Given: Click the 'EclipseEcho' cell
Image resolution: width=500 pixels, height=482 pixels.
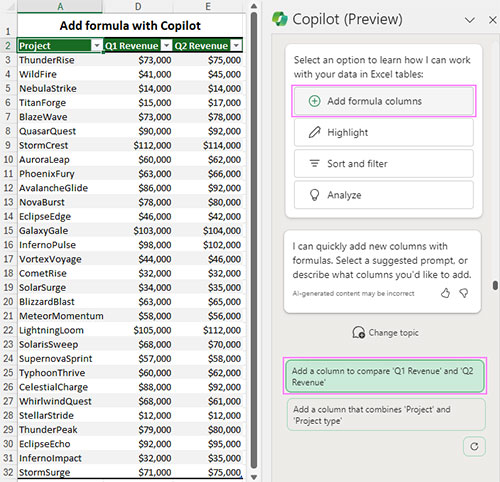Looking at the screenshot, I should (60, 444).
